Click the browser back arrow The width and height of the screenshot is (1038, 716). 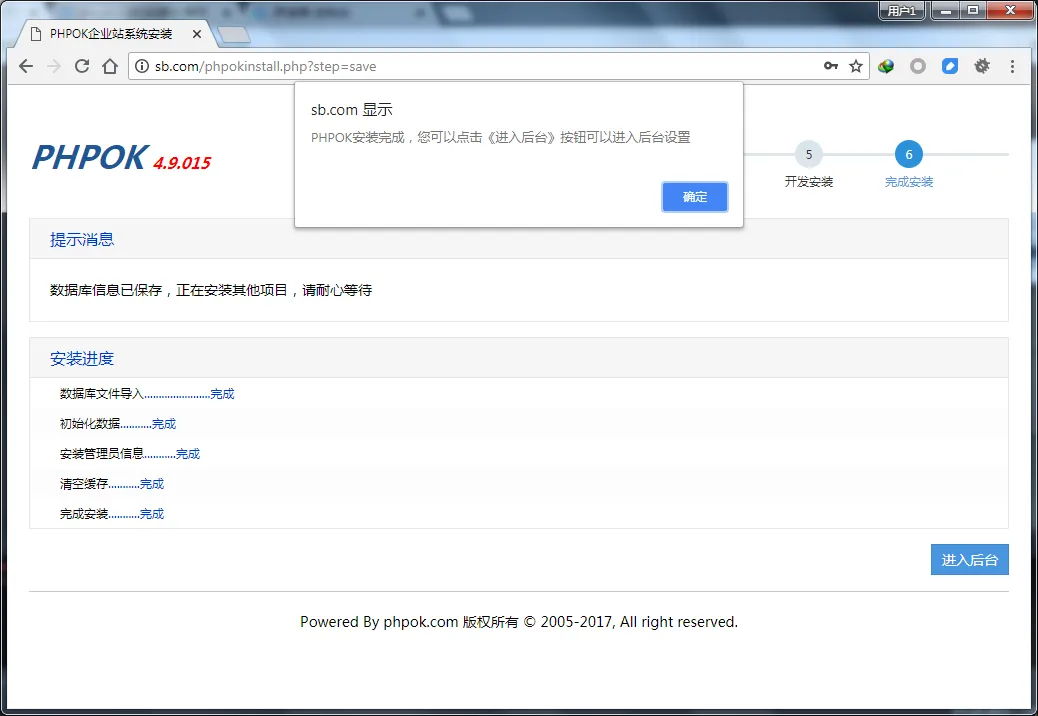point(26,66)
